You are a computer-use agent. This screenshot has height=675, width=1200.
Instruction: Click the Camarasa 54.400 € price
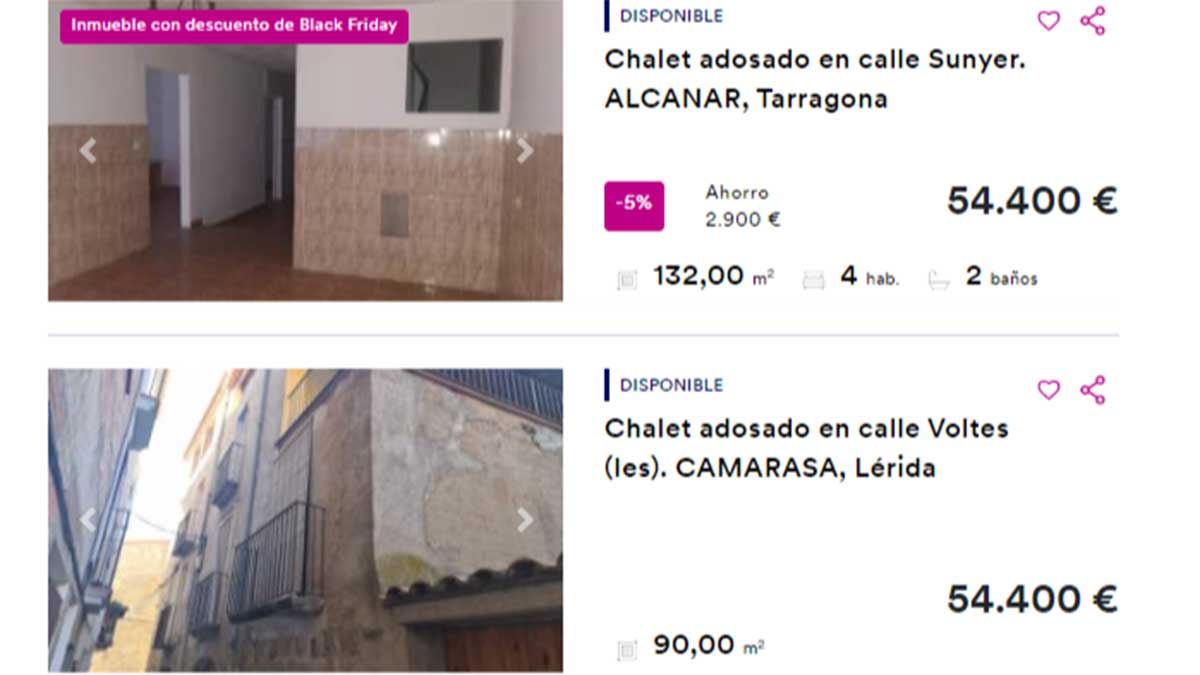click(1032, 599)
